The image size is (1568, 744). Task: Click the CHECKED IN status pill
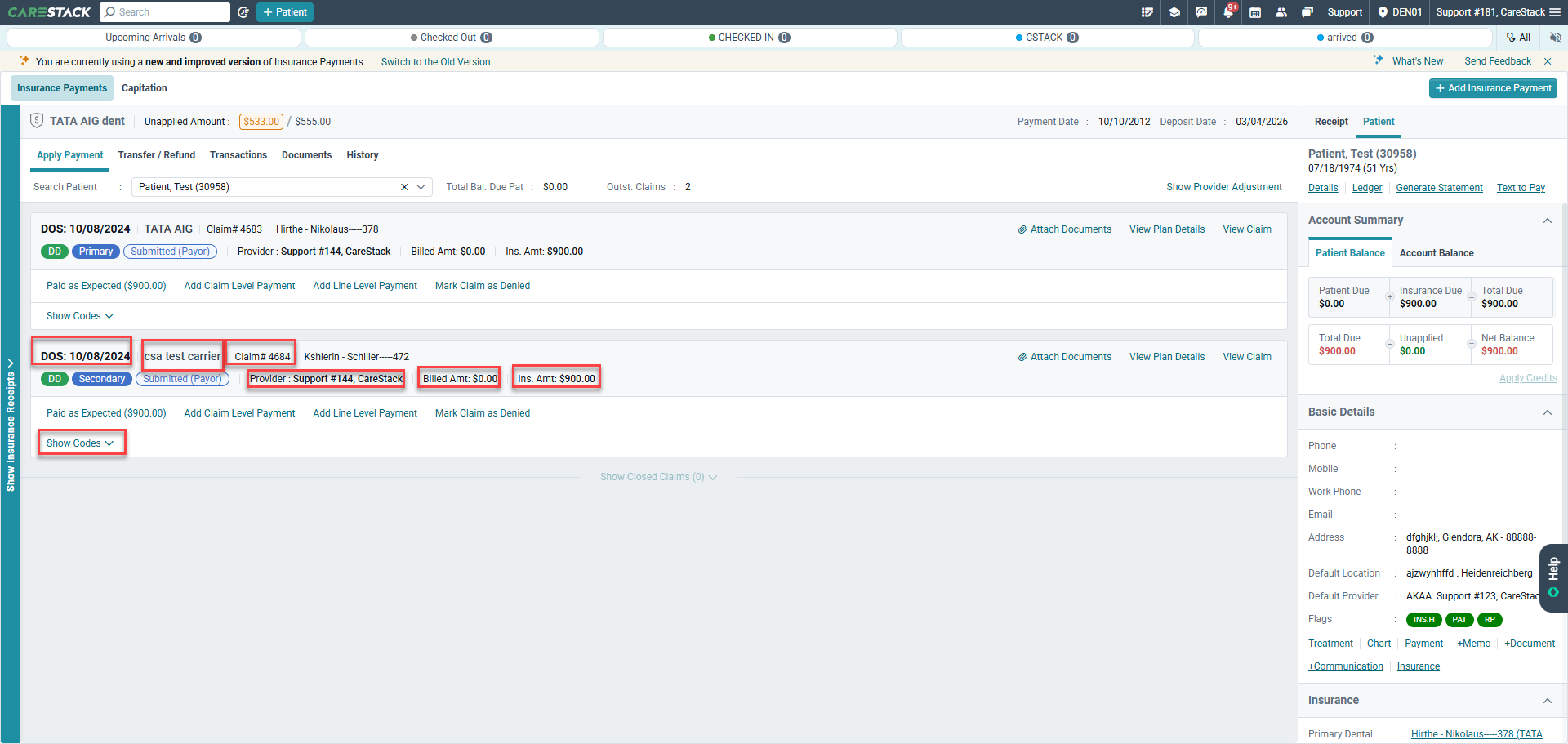coord(749,38)
